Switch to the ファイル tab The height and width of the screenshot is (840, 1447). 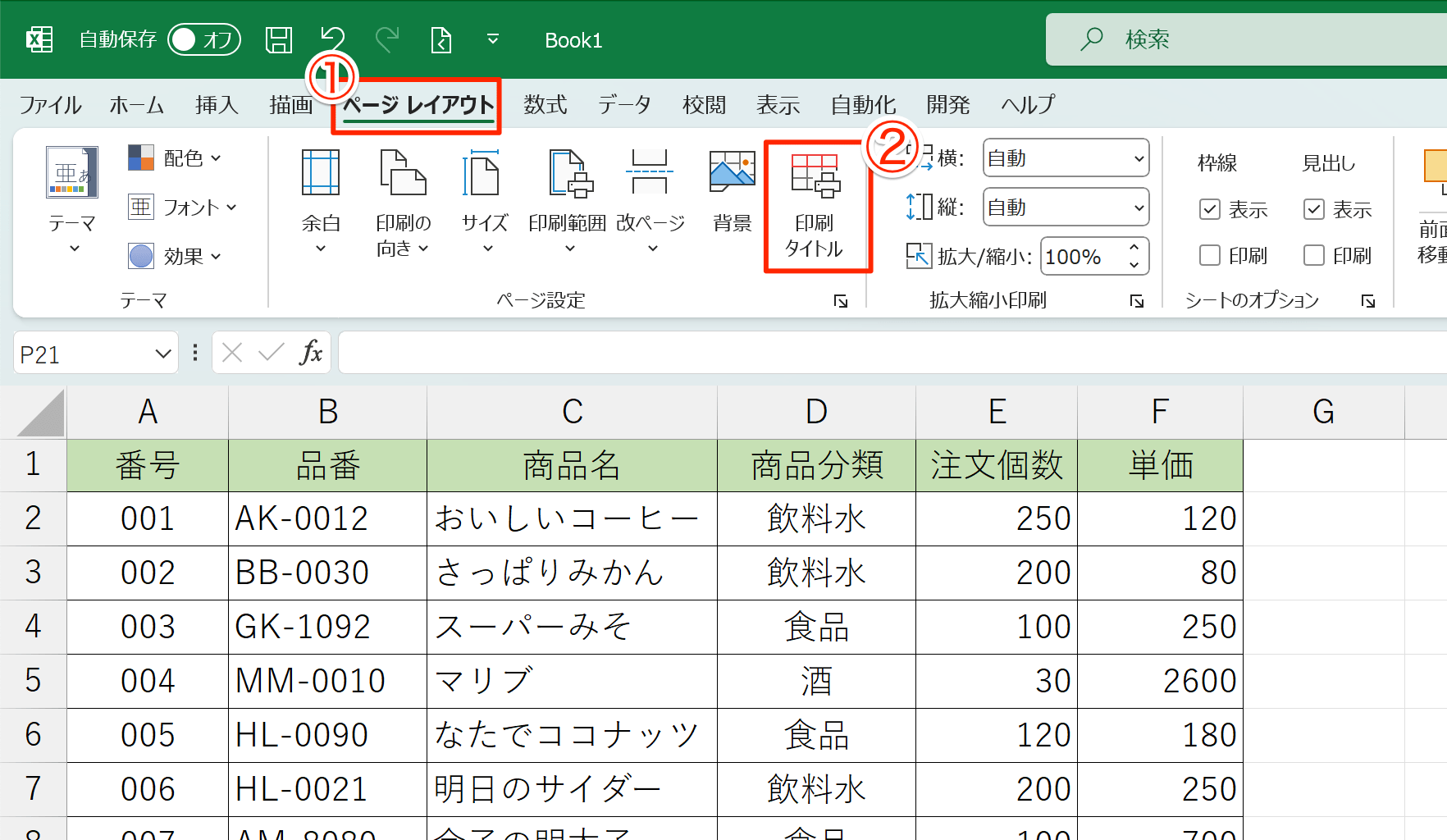tap(50, 105)
